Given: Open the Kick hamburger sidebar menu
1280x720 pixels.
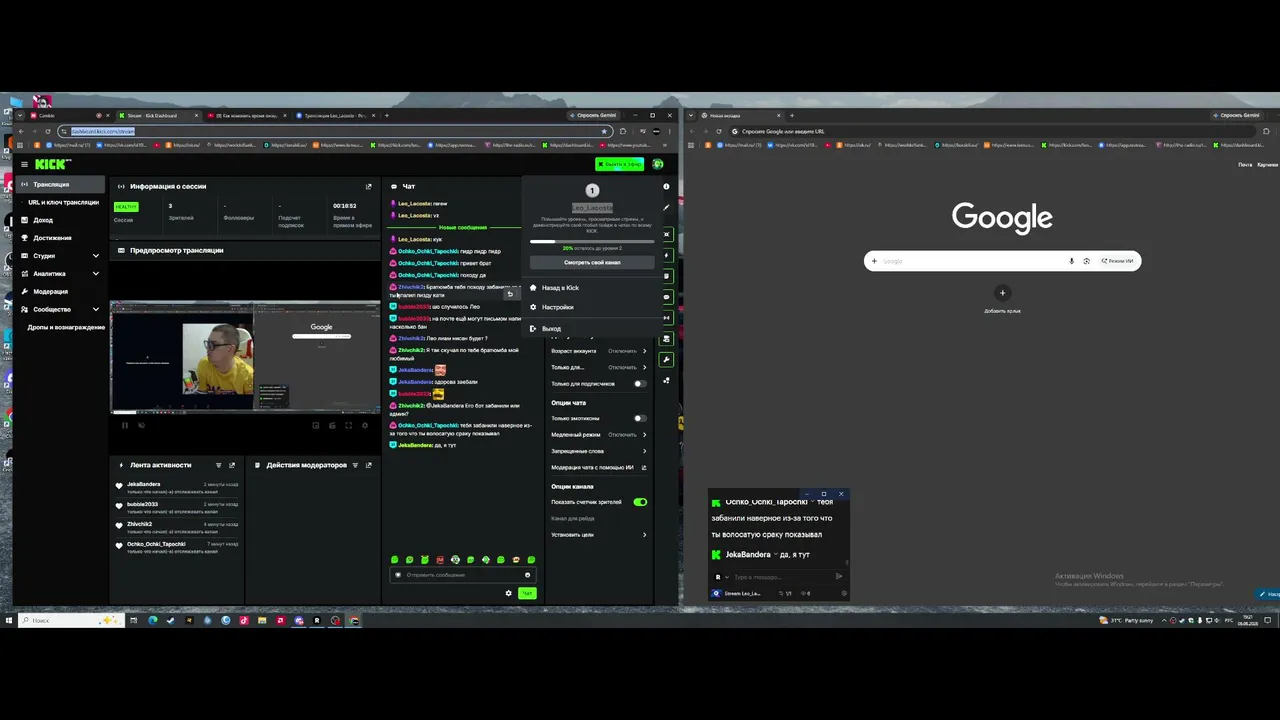Looking at the screenshot, I should coord(24,164).
